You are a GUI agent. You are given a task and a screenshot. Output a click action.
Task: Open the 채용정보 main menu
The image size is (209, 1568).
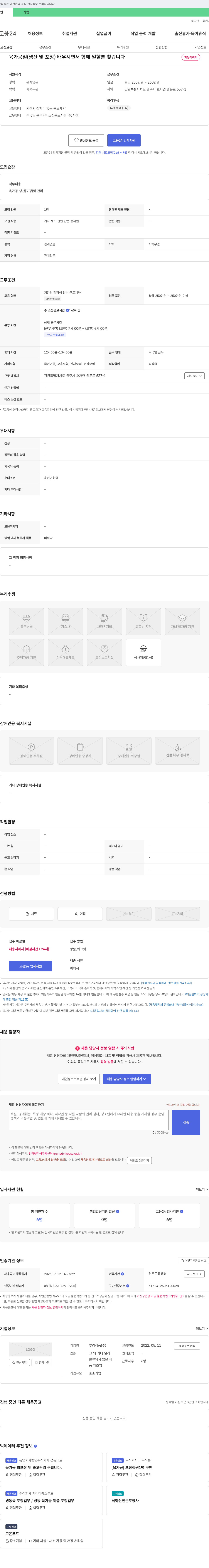(35, 34)
